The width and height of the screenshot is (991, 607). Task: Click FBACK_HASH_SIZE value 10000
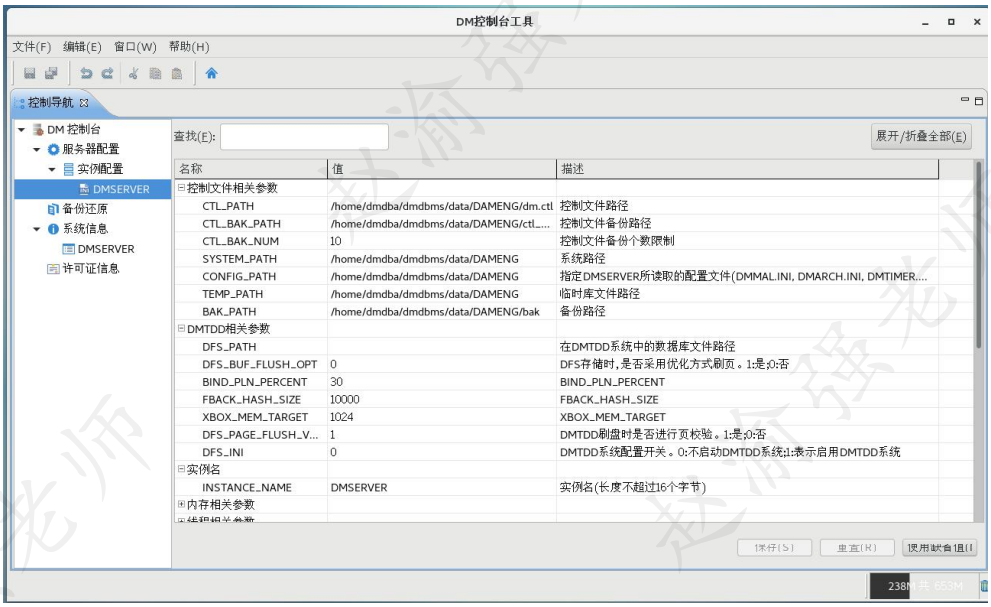(x=344, y=400)
